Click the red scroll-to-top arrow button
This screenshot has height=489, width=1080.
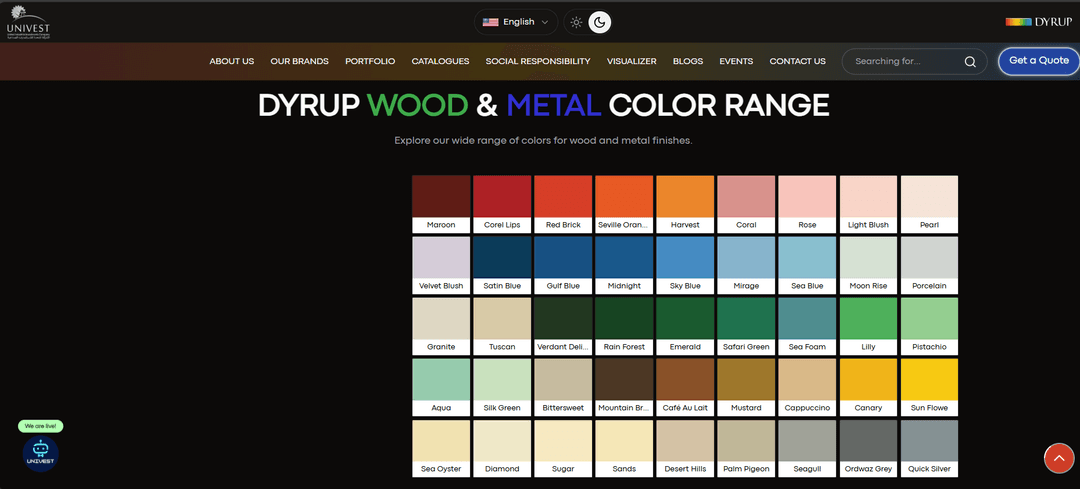tap(1058, 458)
